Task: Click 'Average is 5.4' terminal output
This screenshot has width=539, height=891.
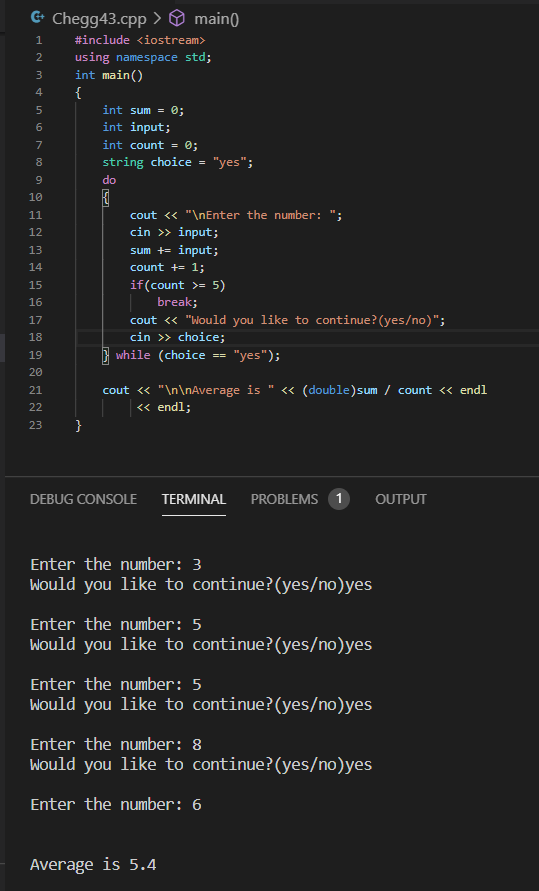Action: (x=93, y=864)
